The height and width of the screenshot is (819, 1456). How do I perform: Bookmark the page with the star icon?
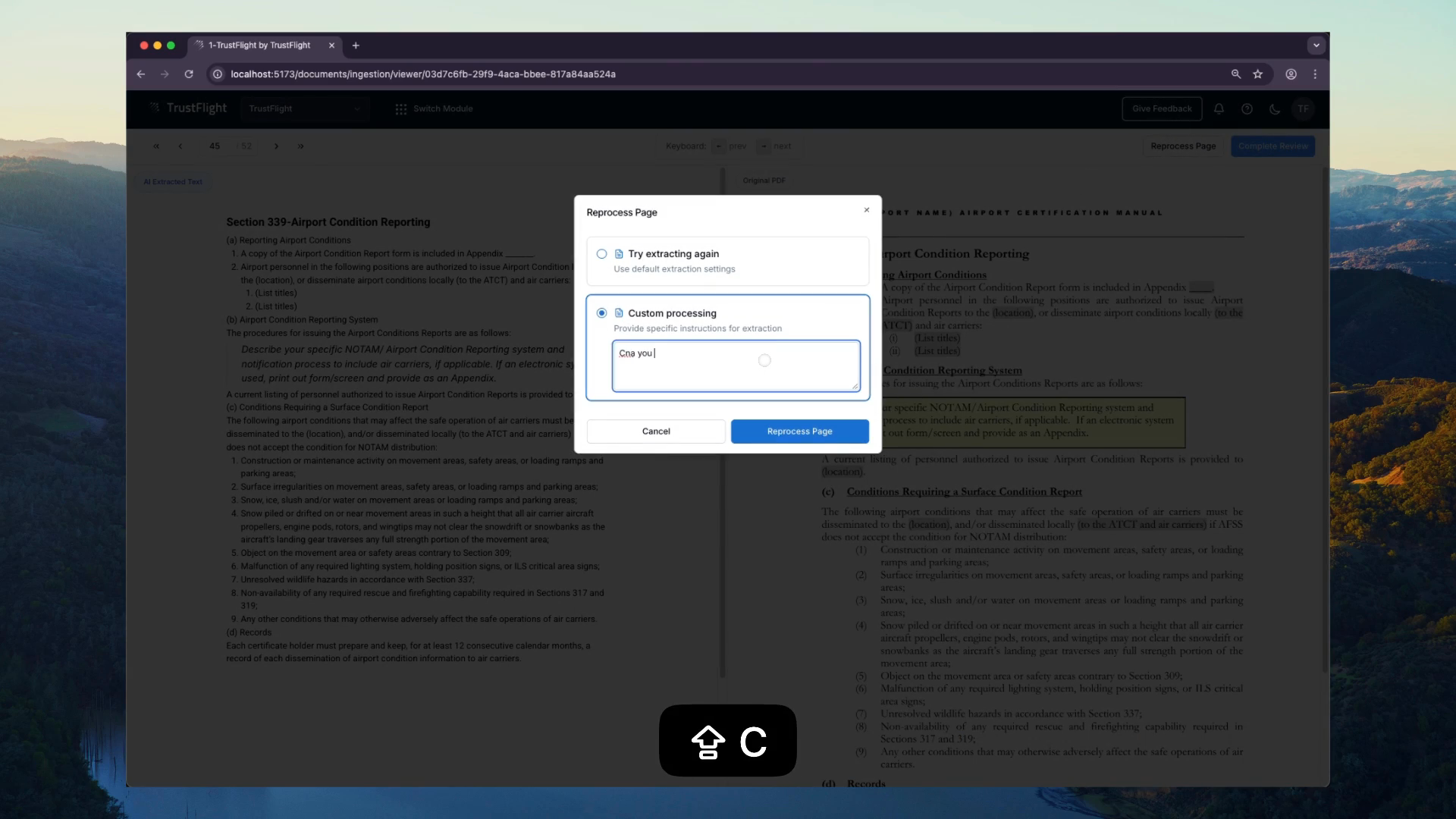click(1258, 74)
